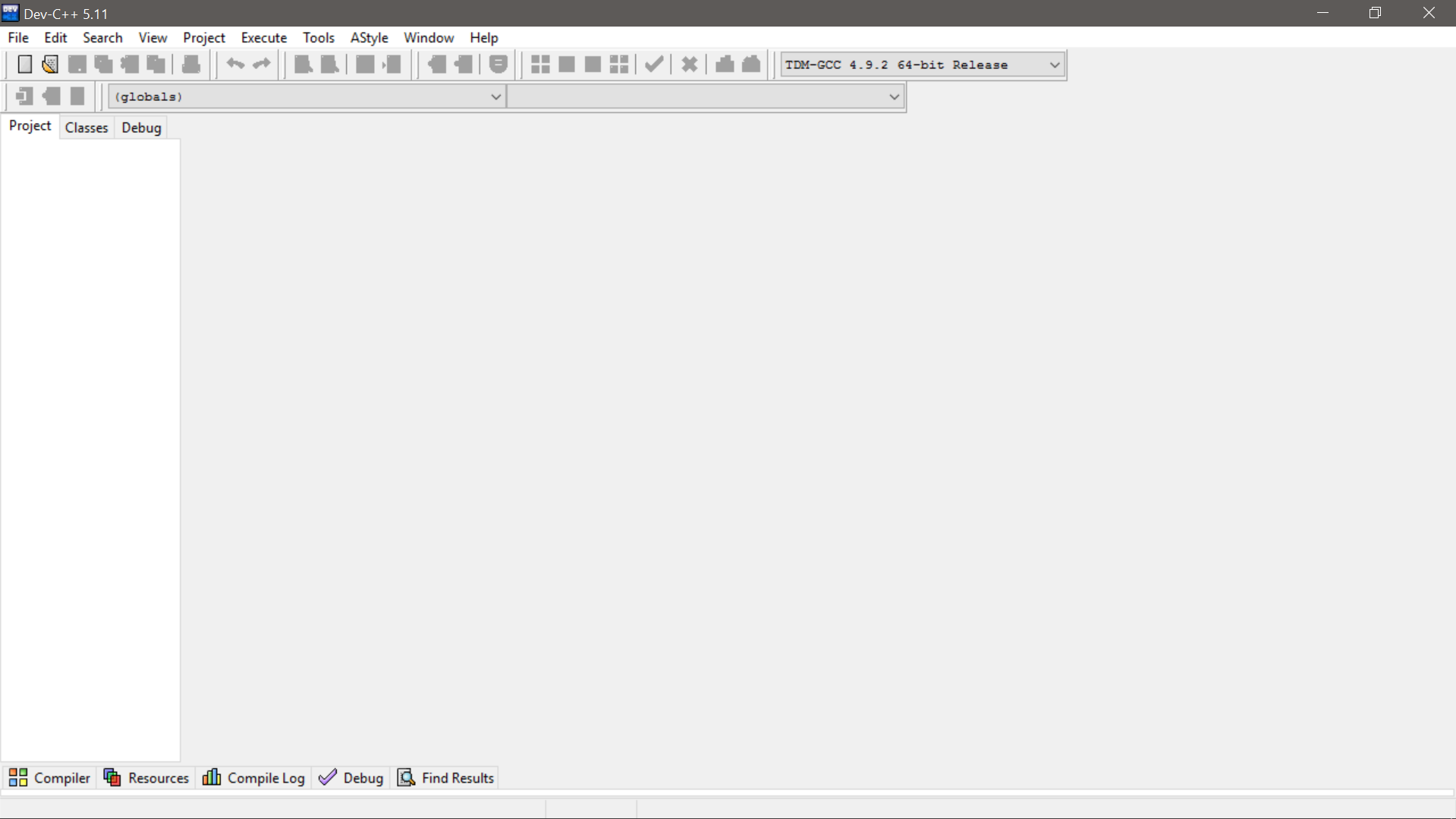This screenshot has width=1456, height=819.
Task: Switch to the Classes tab
Action: [86, 128]
